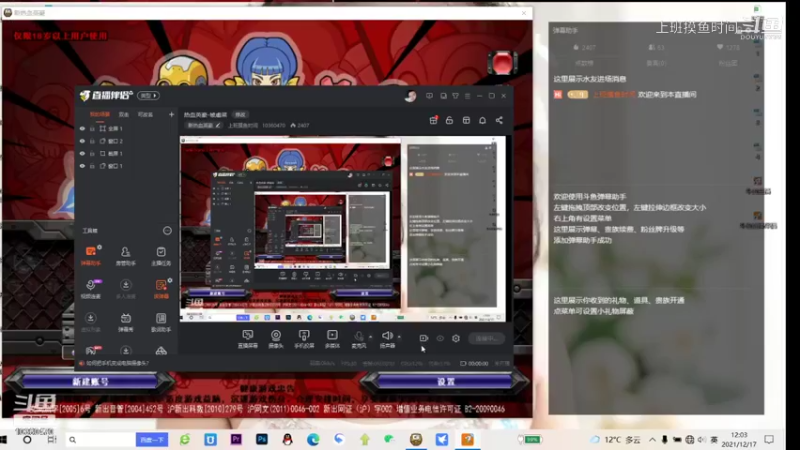This screenshot has height=450, width=800.
Task: Click the Windows taskbar search box
Action: point(101,439)
